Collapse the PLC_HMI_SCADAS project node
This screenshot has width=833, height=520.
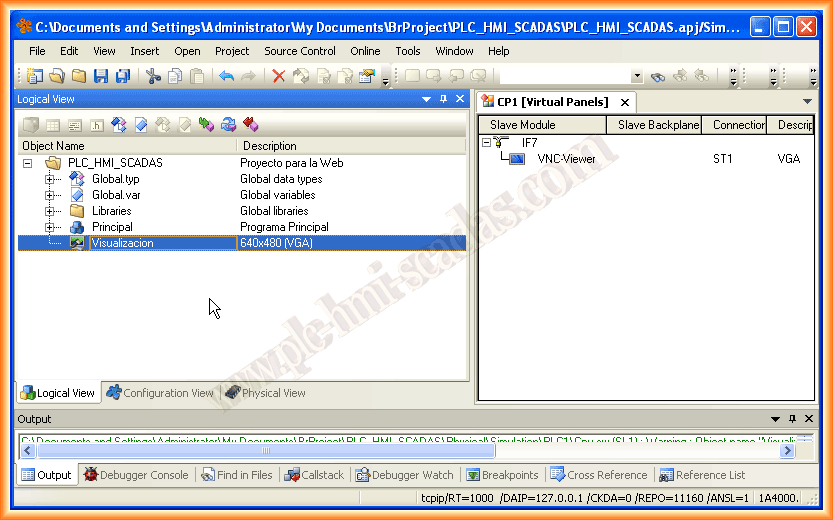[27, 163]
